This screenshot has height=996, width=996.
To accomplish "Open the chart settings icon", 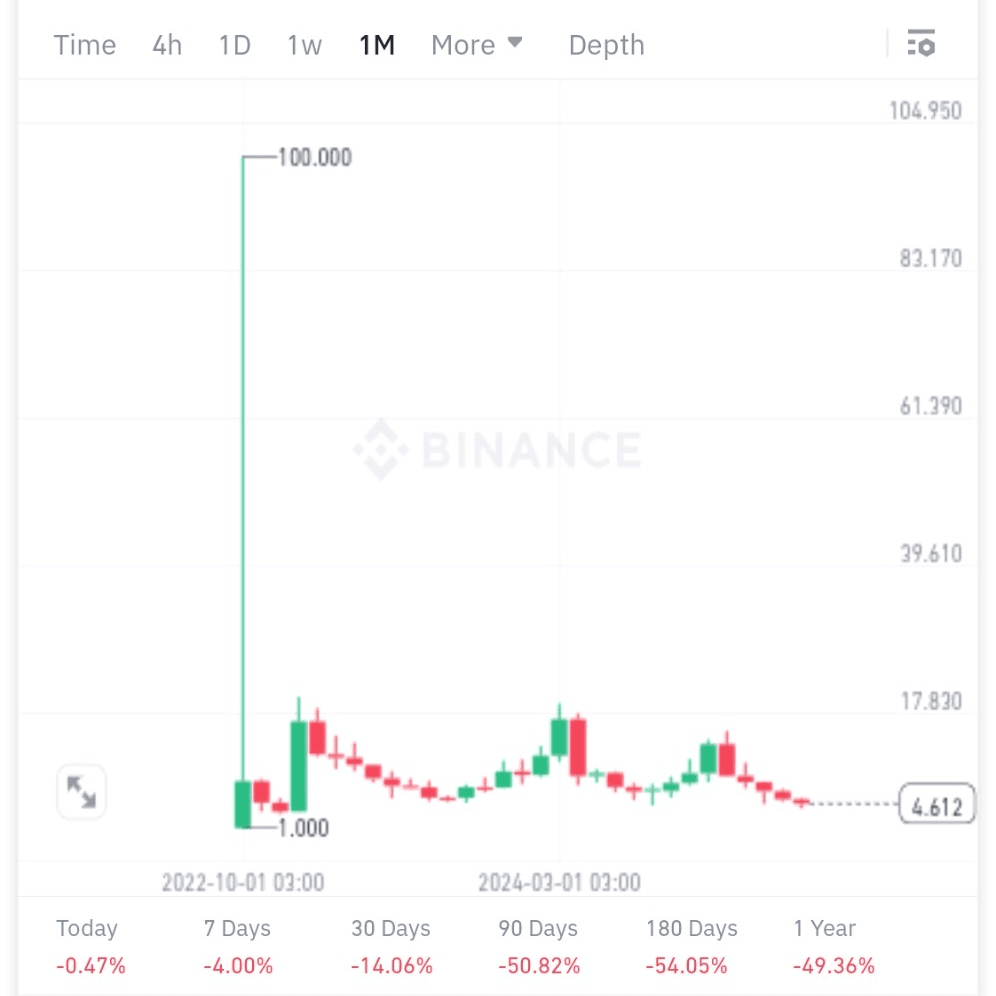I will (920, 44).
